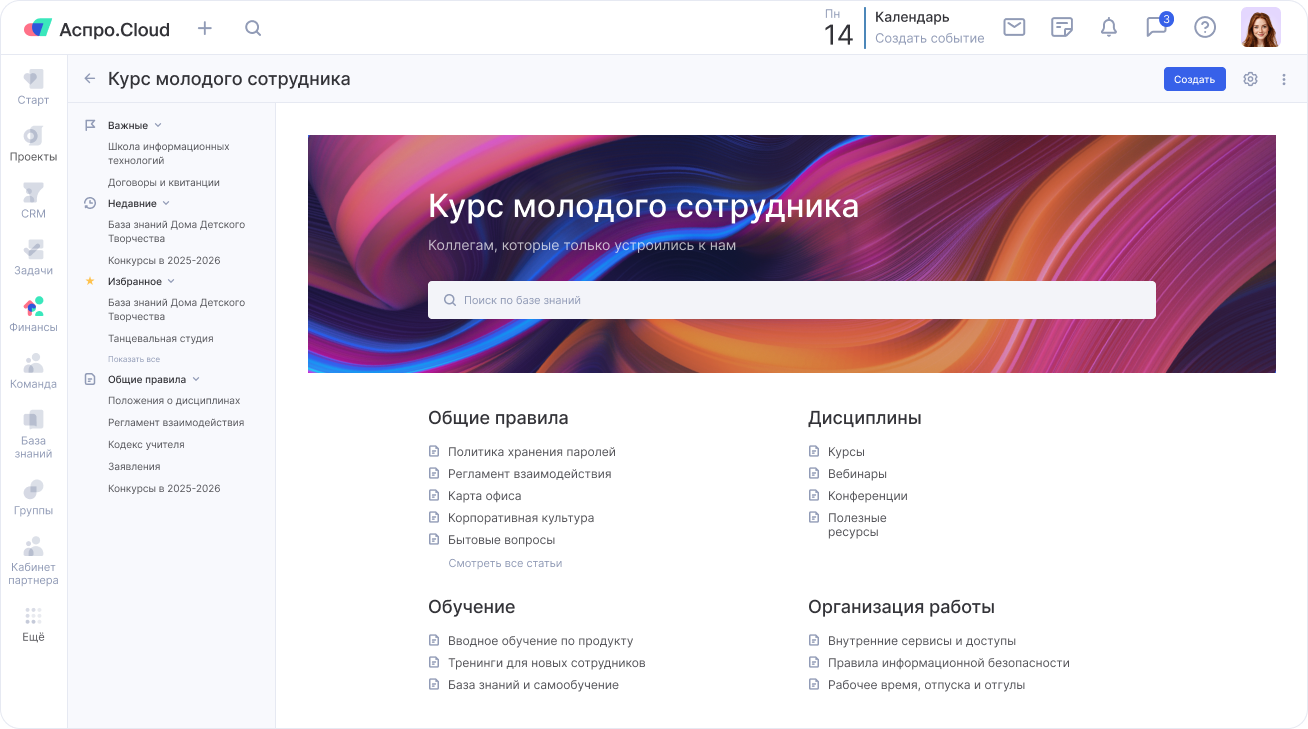
Task: Click the settings gear icon
Action: click(x=1250, y=79)
